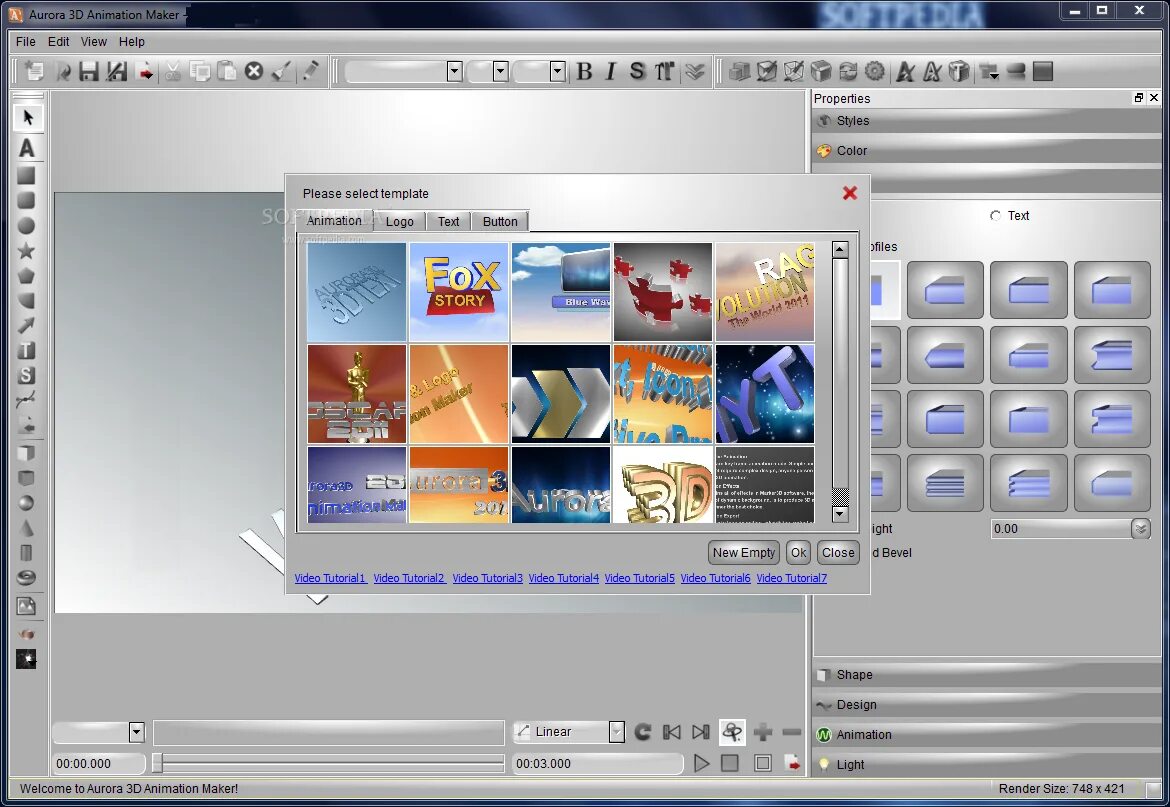Click template list scrollbar down arrow
1170x807 pixels.
tap(840, 514)
